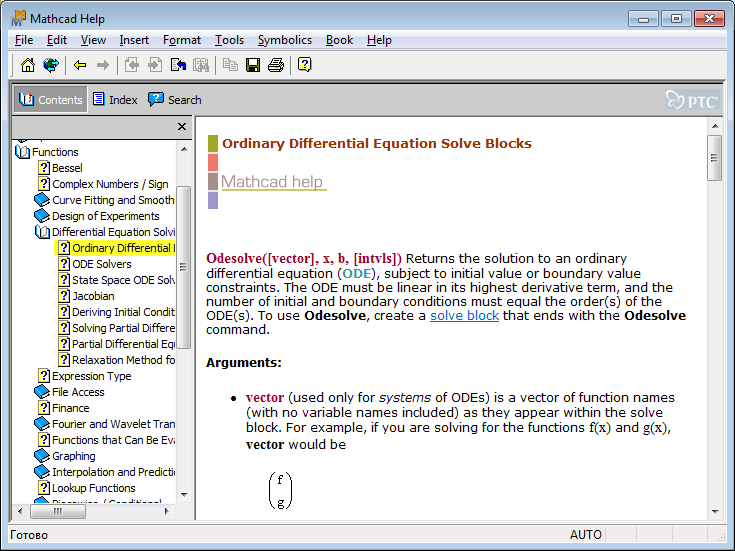735x551 pixels.
Task: Click the next section page icon
Action: (x=155, y=65)
